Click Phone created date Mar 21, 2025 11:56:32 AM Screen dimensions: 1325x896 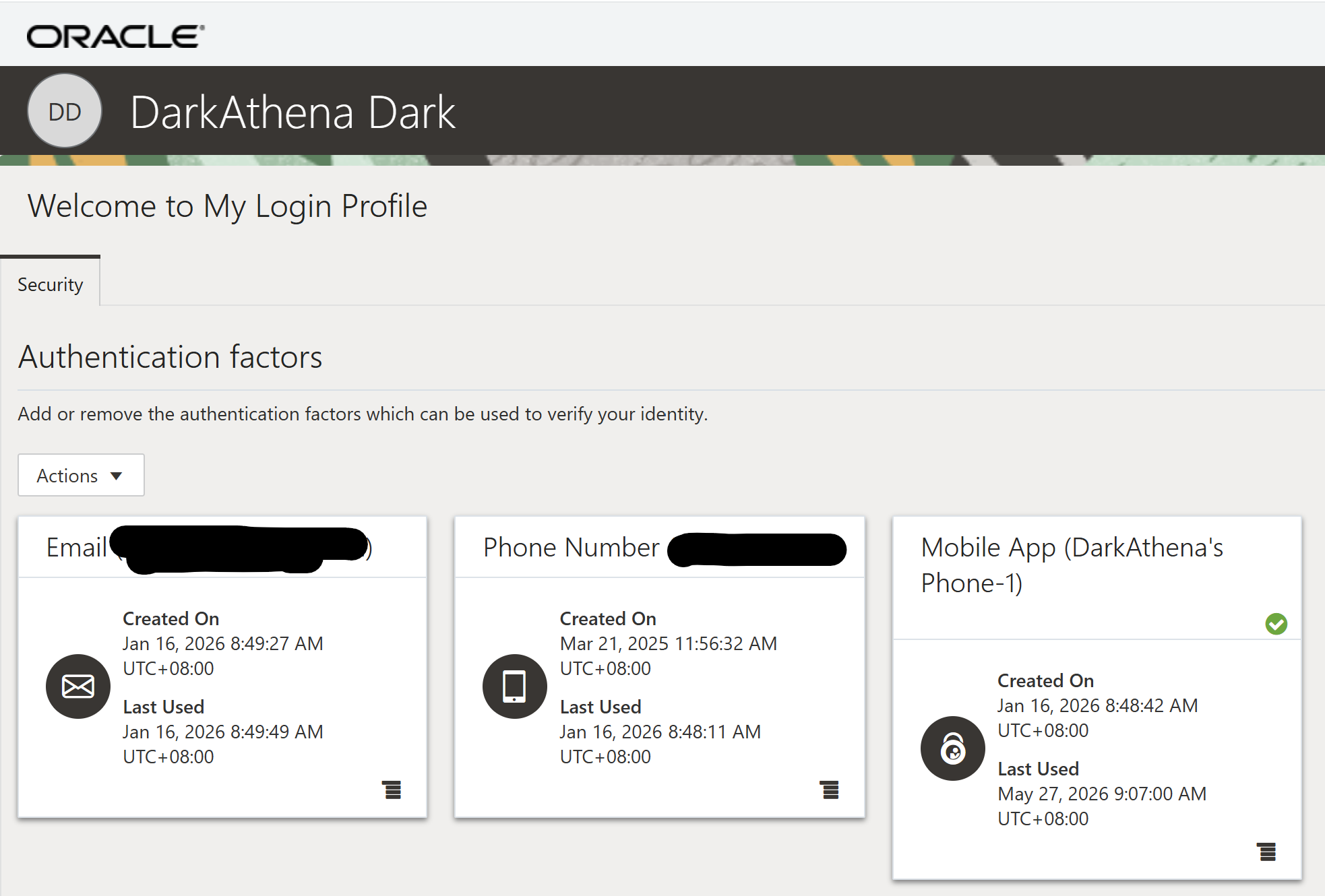point(669,656)
